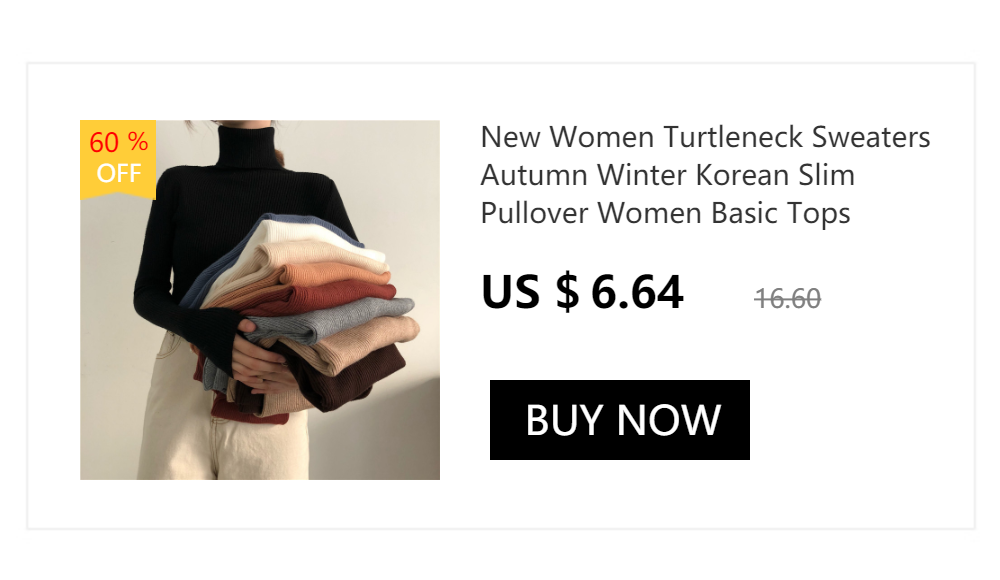Pick the blue sweater edge in the stack
The height and width of the screenshot is (580, 1000).
click(210, 274)
